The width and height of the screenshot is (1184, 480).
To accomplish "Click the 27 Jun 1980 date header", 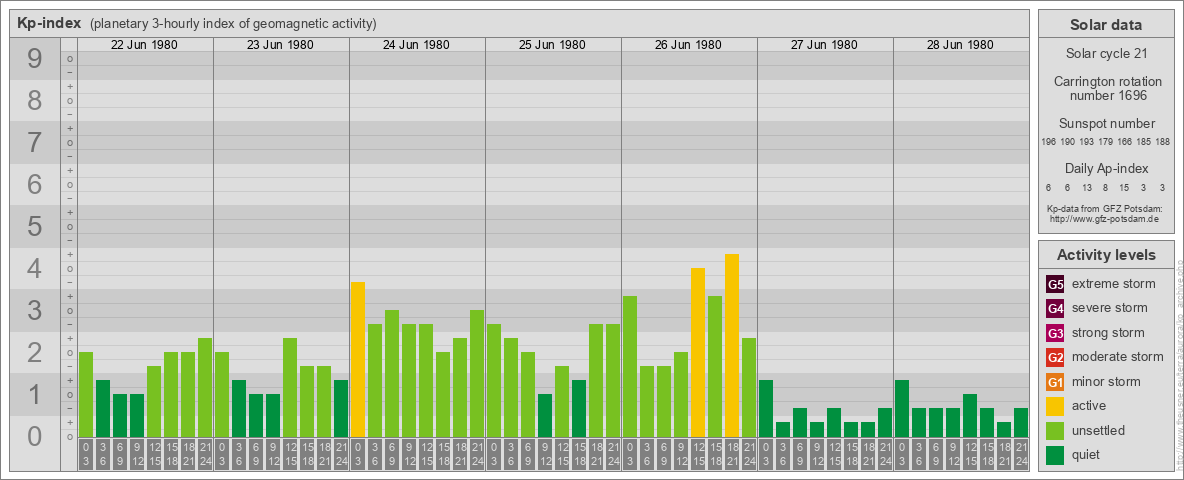I will tap(824, 45).
